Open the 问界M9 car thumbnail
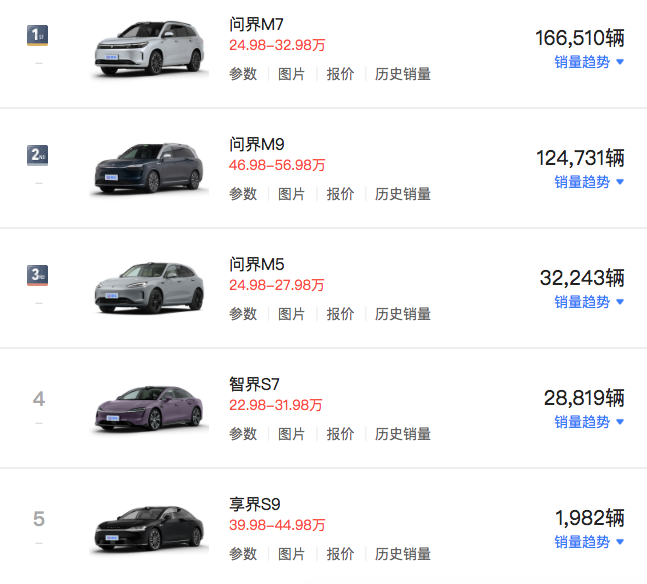647x584 pixels. (x=149, y=169)
